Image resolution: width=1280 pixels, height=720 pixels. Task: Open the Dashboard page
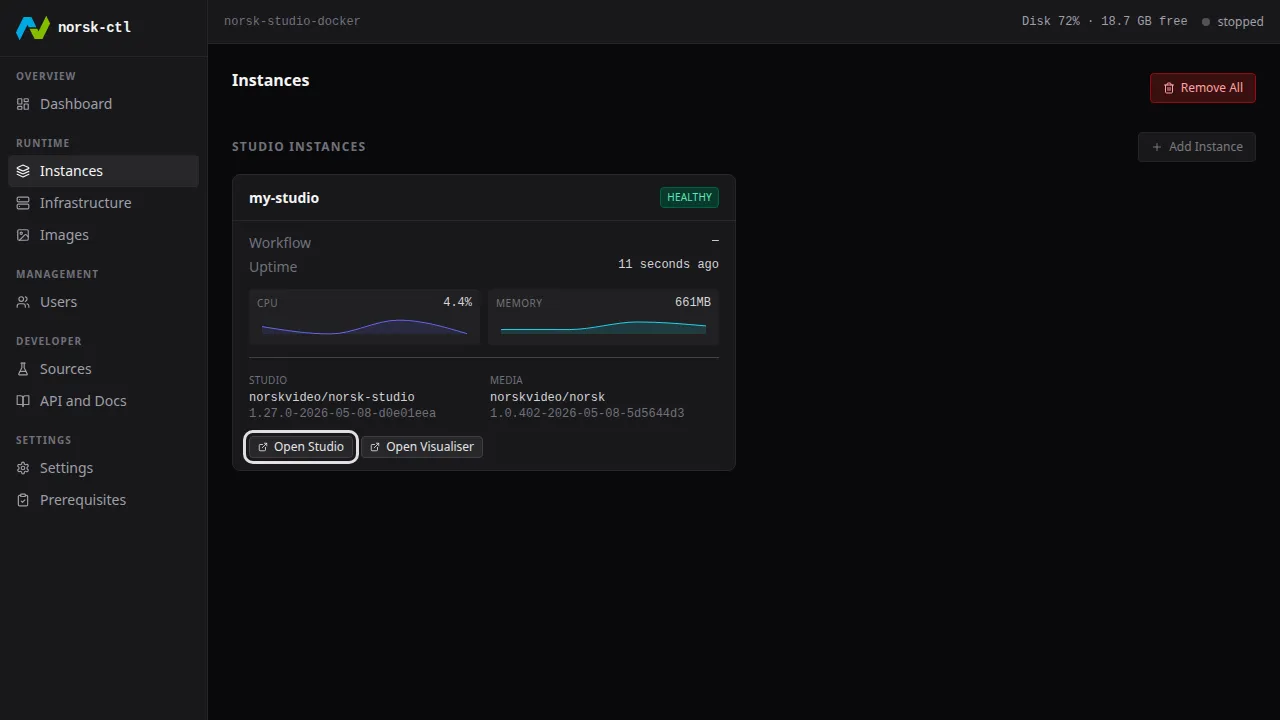(x=104, y=104)
